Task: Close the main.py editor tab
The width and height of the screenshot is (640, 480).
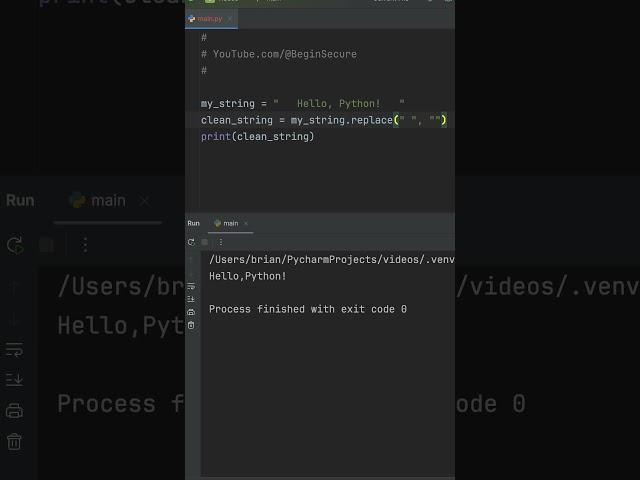Action: [230, 19]
